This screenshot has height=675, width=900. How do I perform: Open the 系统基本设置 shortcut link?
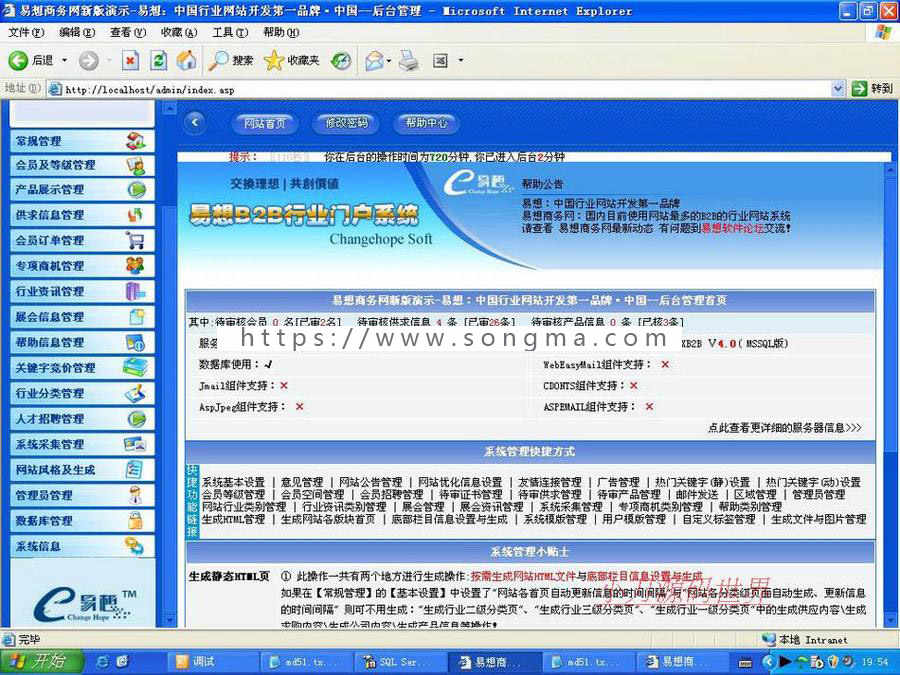(233, 482)
